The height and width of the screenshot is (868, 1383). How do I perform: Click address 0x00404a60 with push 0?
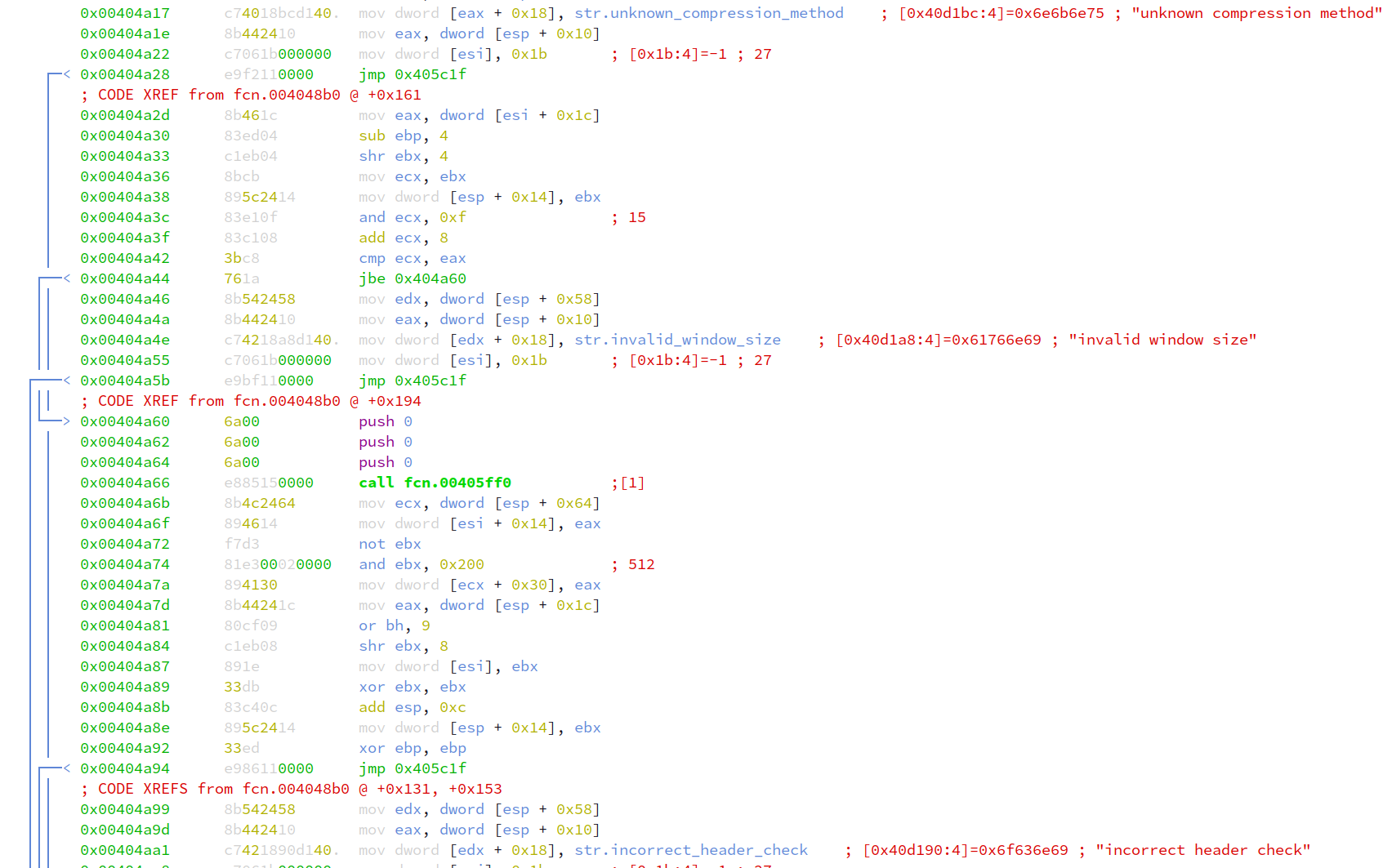[124, 421]
